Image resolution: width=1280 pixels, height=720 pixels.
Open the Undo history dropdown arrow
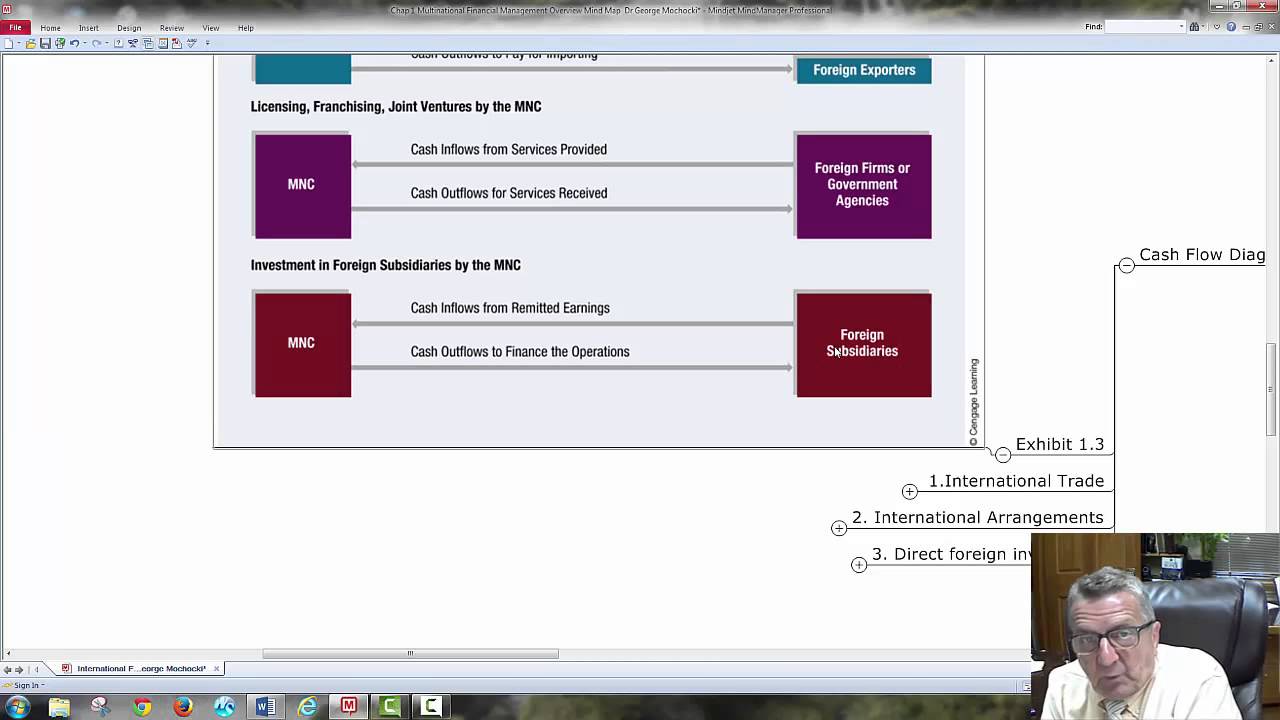[x=84, y=43]
